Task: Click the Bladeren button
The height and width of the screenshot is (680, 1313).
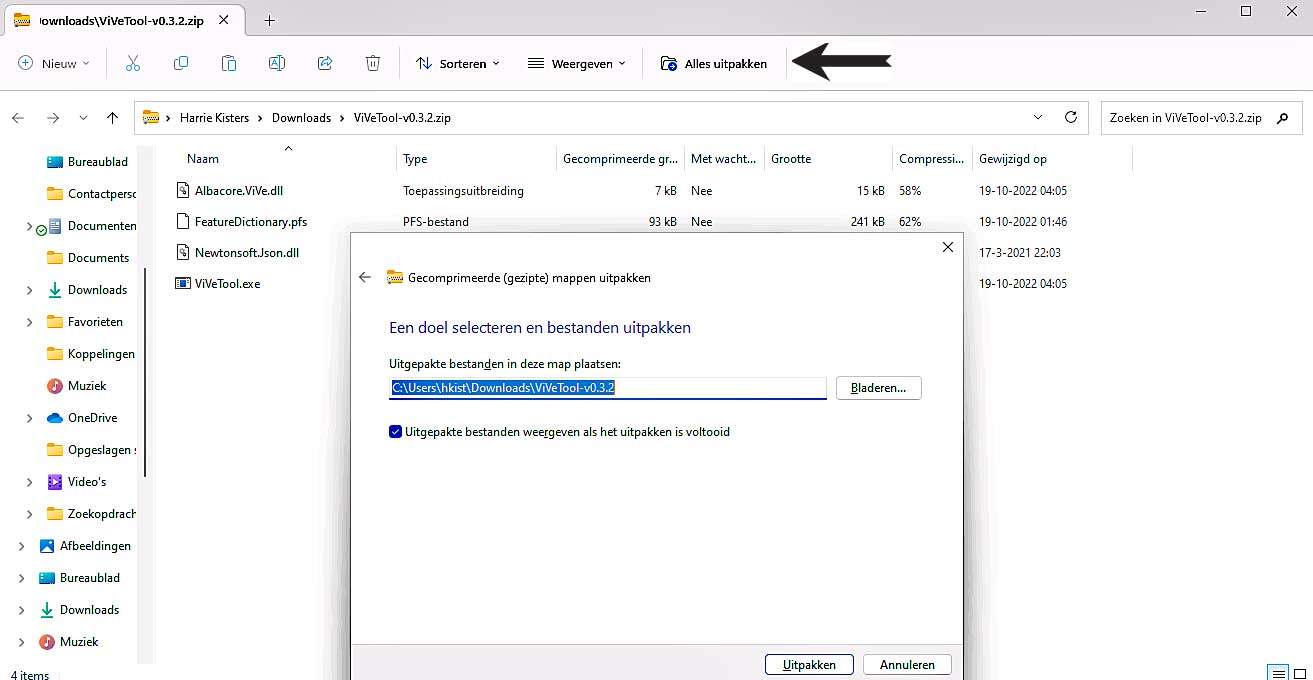Action: pos(878,388)
